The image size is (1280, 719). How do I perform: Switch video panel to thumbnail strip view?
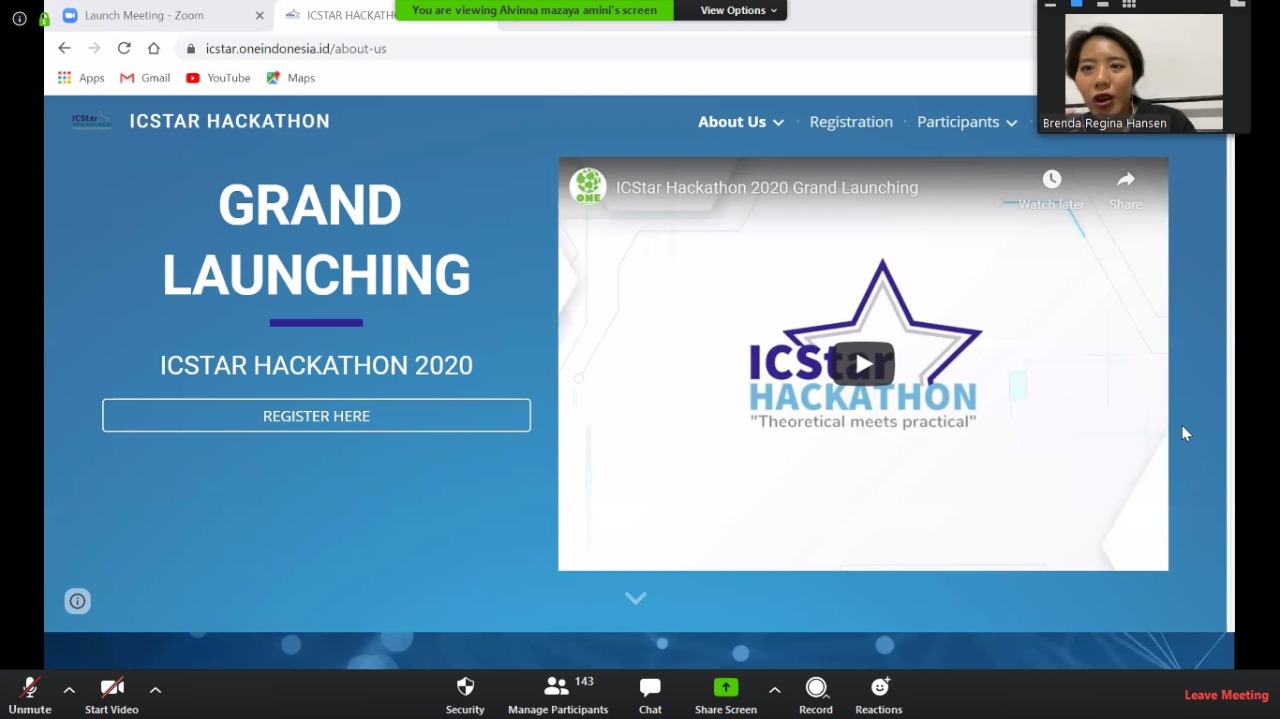pyautogui.click(x=1103, y=4)
